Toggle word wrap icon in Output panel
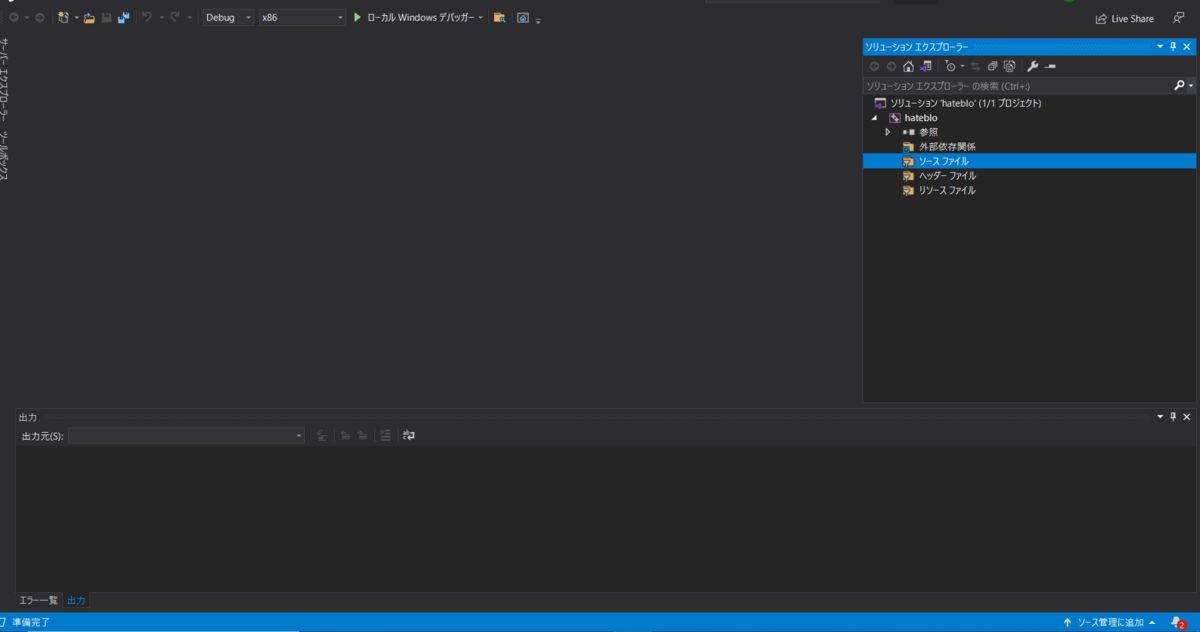This screenshot has height=632, width=1200. click(409, 435)
